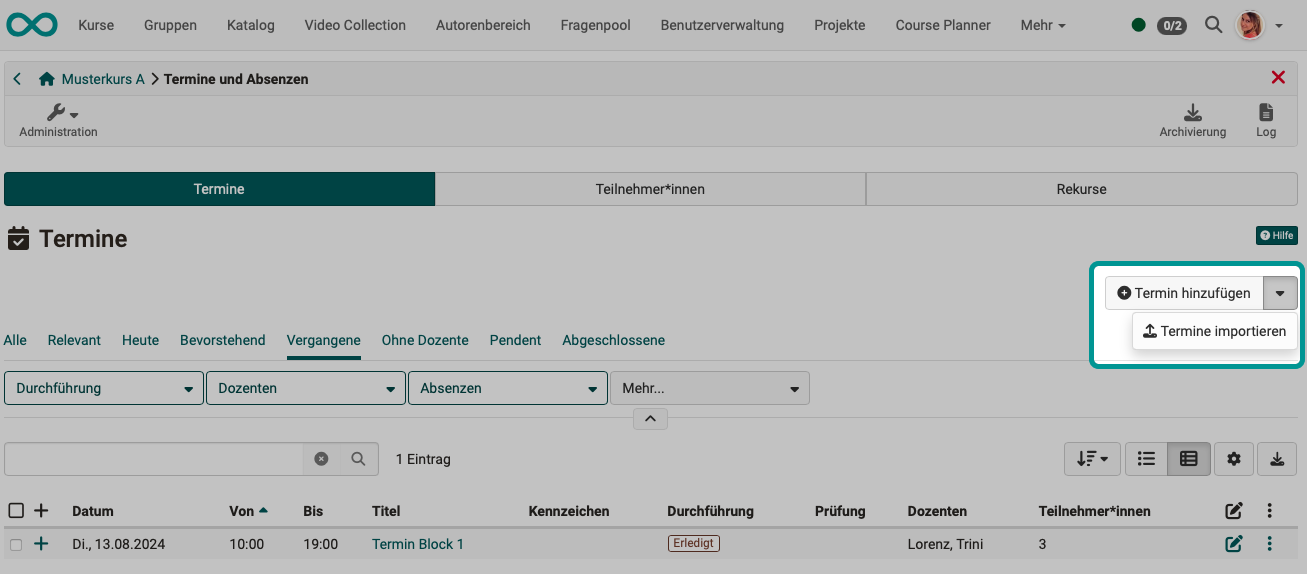Viewport: 1307px width, 574px height.
Task: Collapse the filter row with the chevron
Action: pyautogui.click(x=650, y=419)
